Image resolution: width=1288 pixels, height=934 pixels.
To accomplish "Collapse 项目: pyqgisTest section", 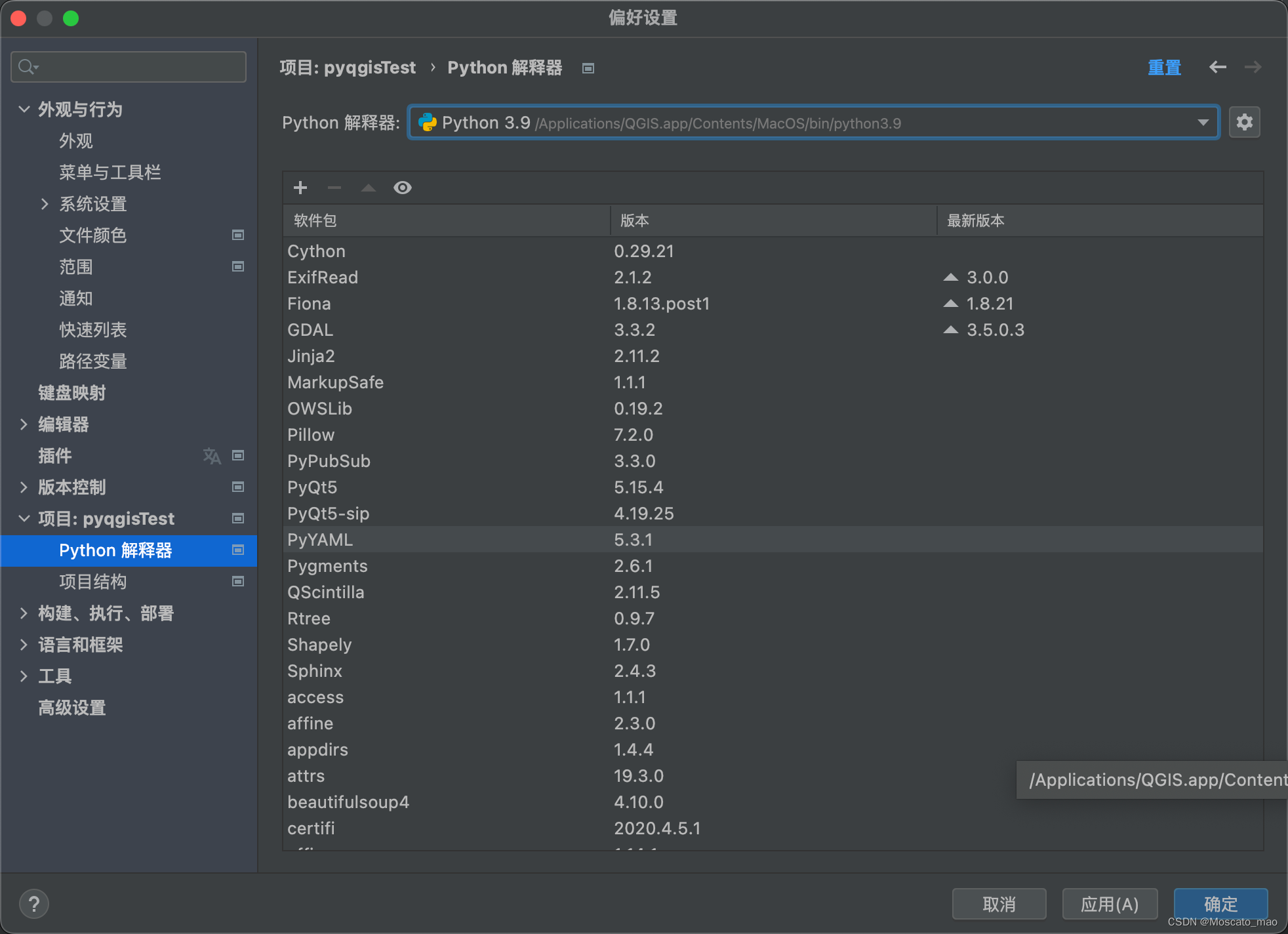I will [x=24, y=518].
